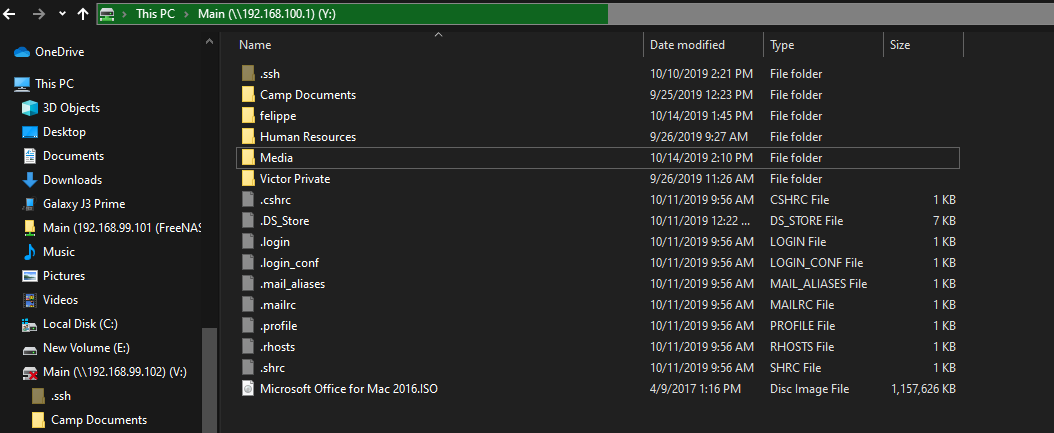The width and height of the screenshot is (1054, 433).
Task: Sort files by the Name column
Action: tap(255, 45)
